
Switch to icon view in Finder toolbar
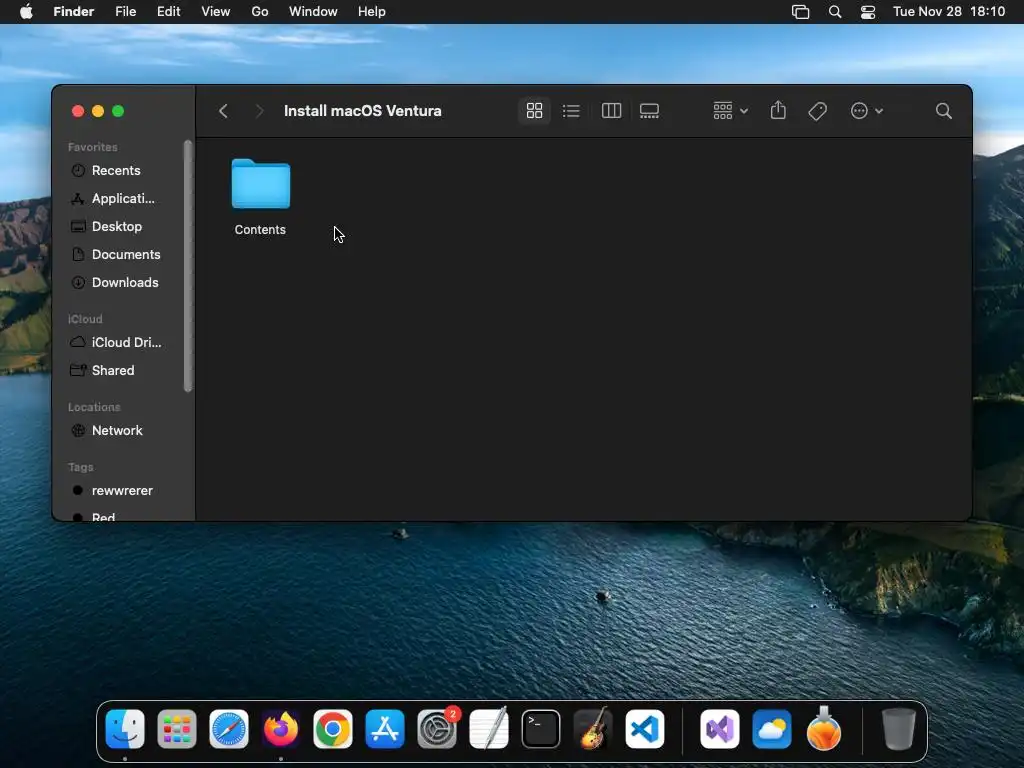[534, 111]
